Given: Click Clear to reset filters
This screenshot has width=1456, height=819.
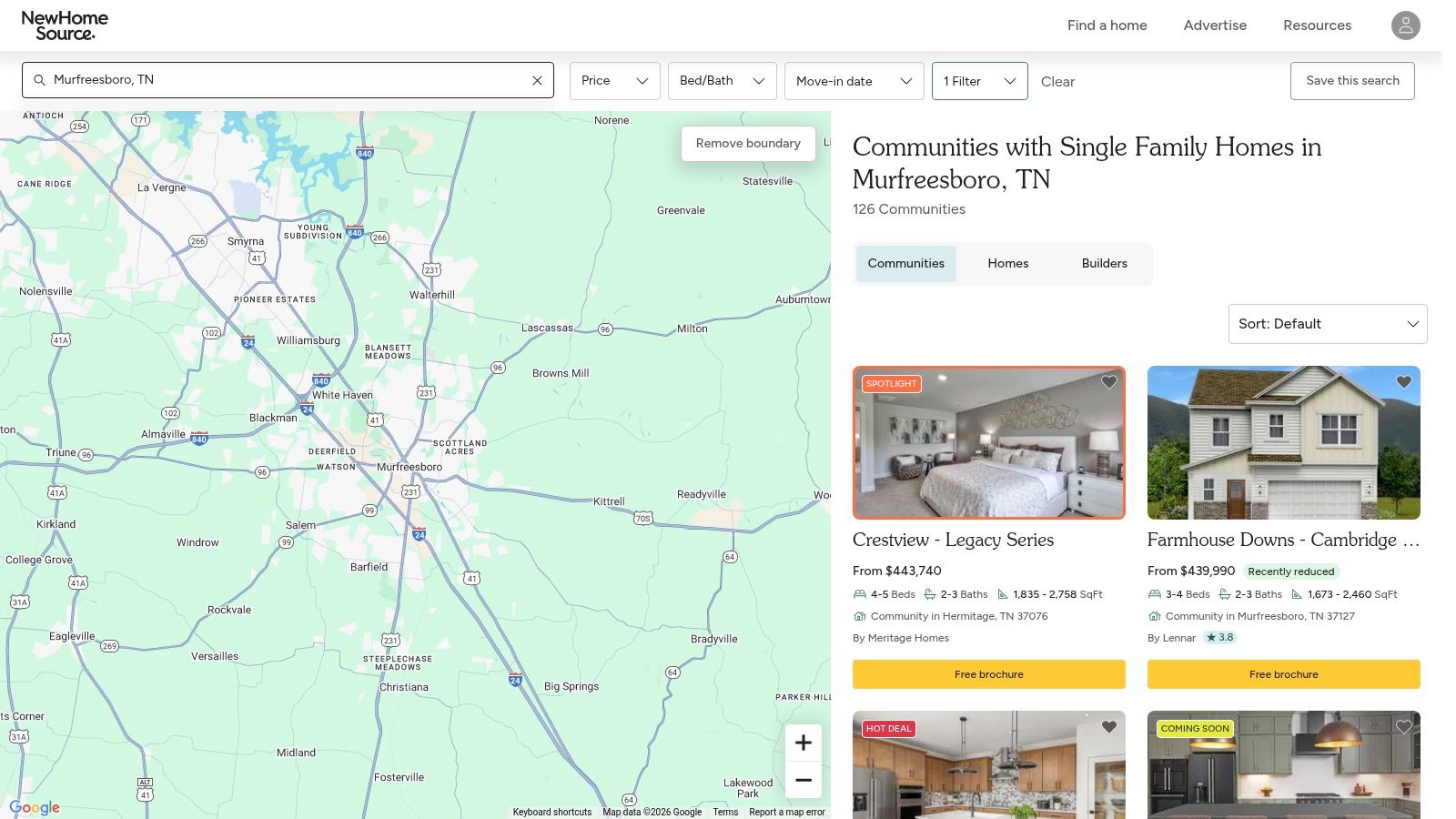Looking at the screenshot, I should click(1057, 82).
